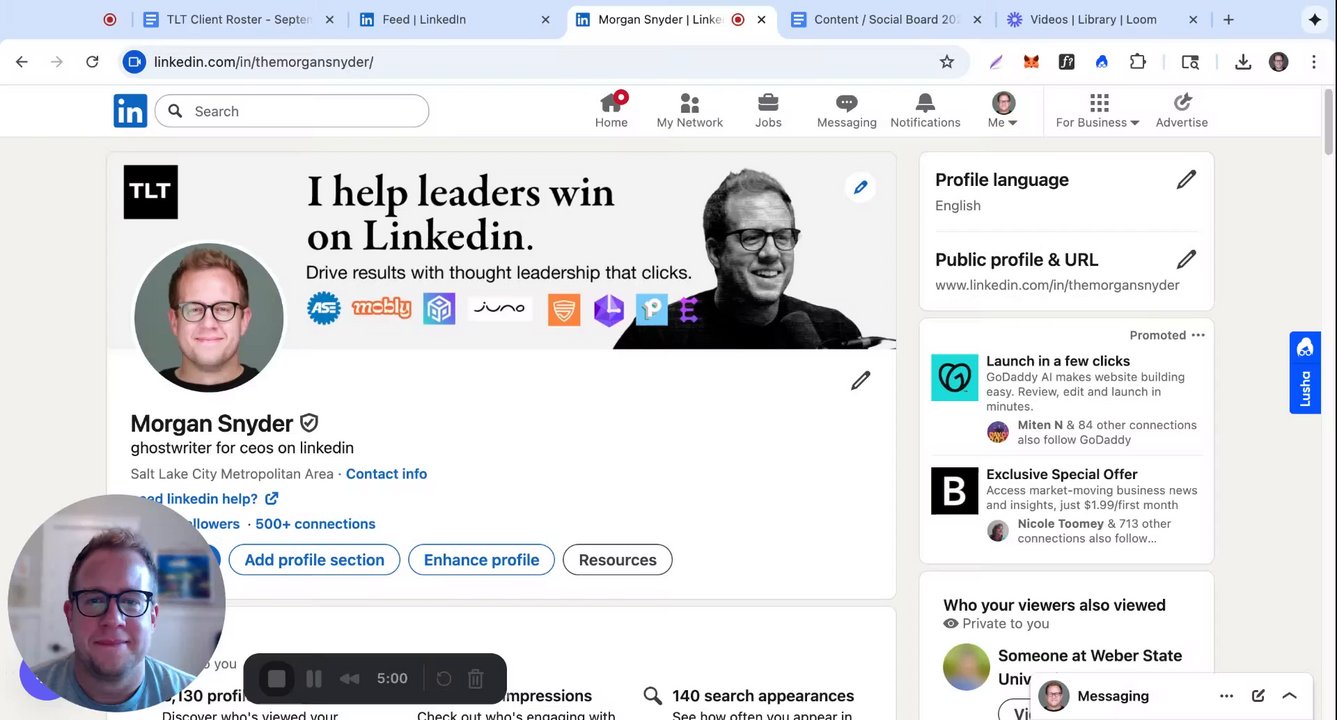Expand the For Business menu
This screenshot has width=1337, height=720.
[x=1098, y=110]
